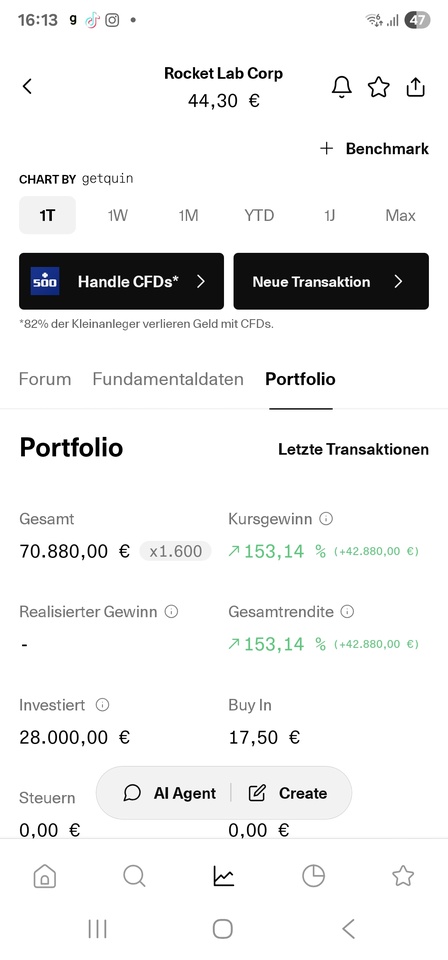Viewport: 448px width, 960px height.
Task: Open the AI Agent chat button
Action: coord(170,793)
